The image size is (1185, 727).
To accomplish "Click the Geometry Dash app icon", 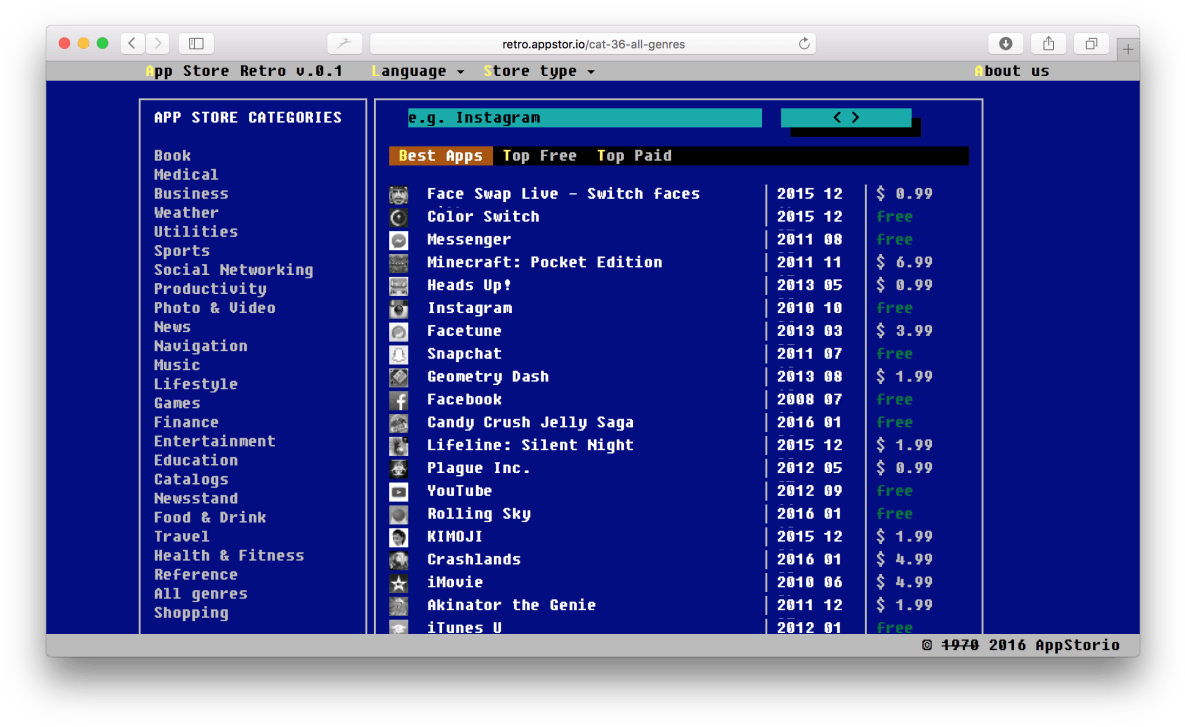I will pyautogui.click(x=398, y=377).
